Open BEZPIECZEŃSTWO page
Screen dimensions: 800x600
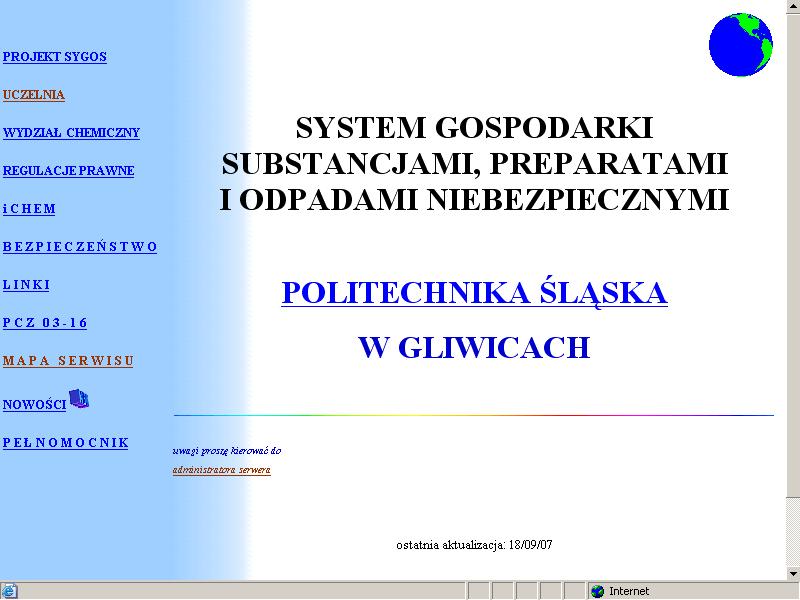[80, 247]
